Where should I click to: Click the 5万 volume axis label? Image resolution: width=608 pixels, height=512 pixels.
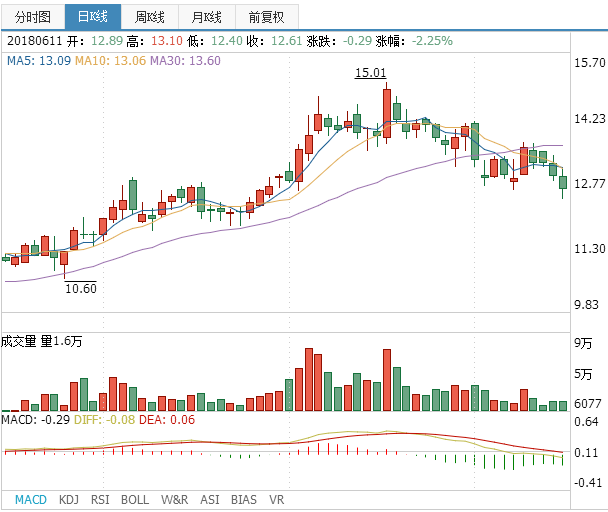pyautogui.click(x=583, y=374)
